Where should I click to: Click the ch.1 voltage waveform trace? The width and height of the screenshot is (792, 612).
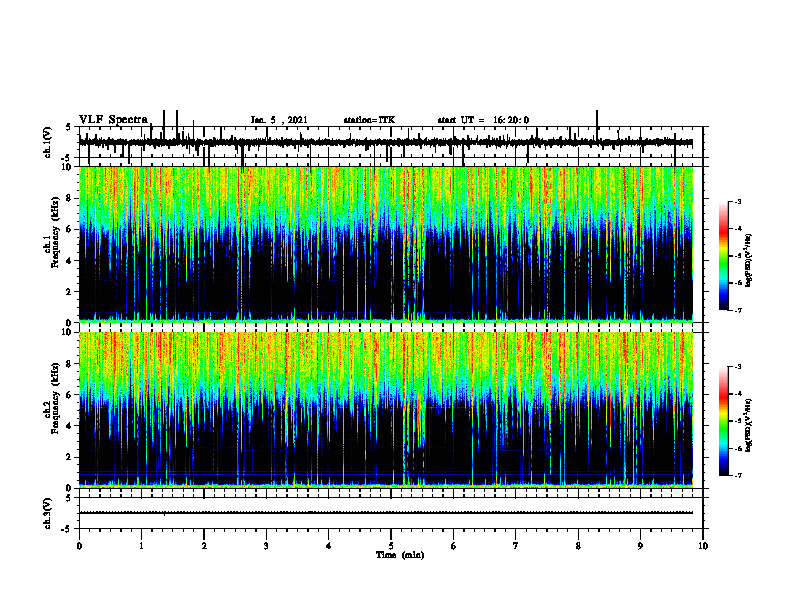click(385, 142)
